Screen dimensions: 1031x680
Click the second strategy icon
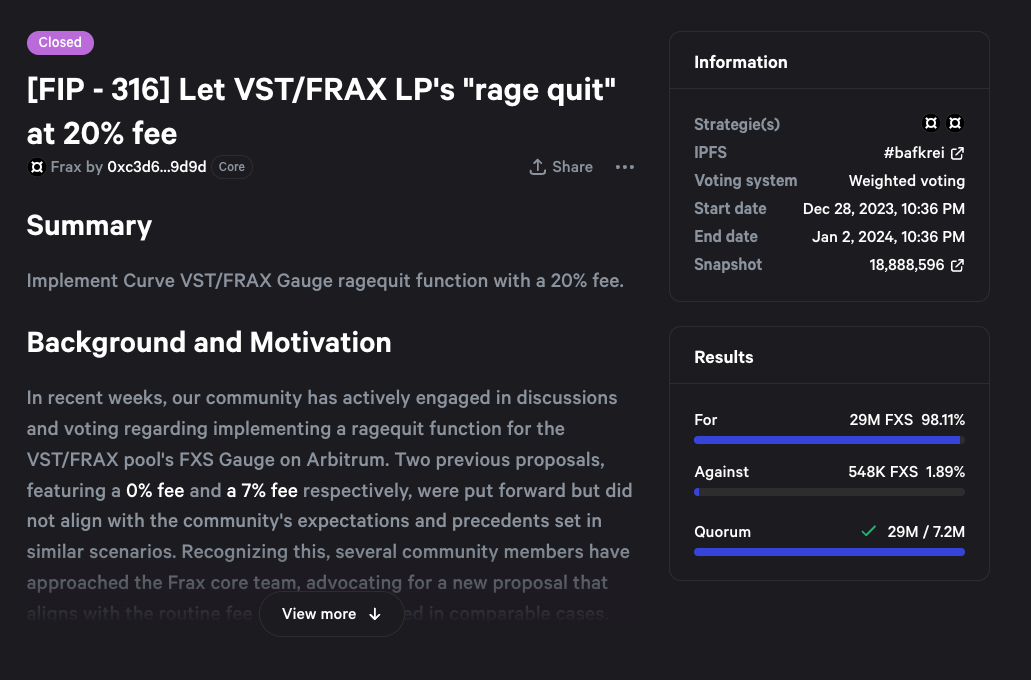point(955,124)
